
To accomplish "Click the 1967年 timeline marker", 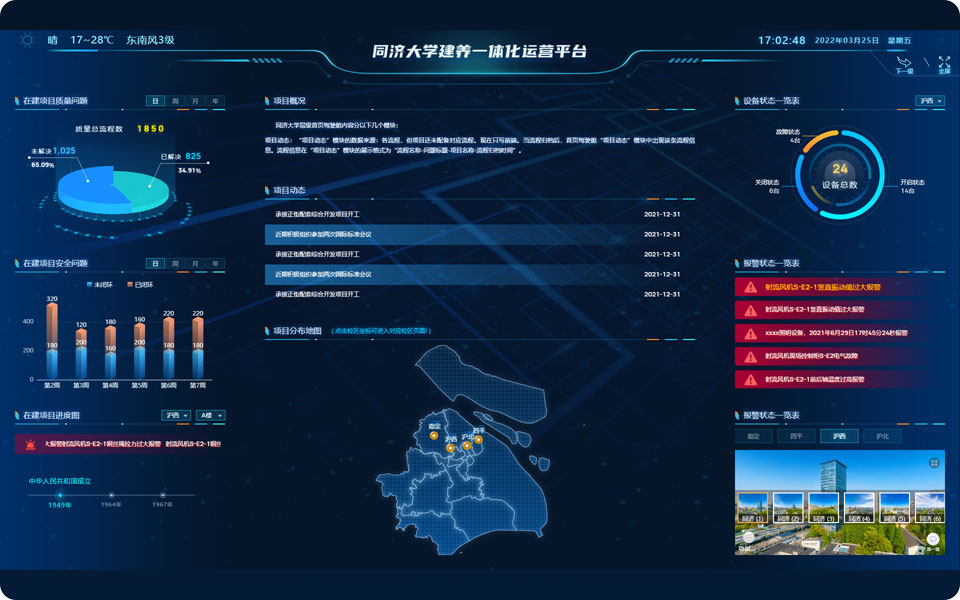I will 162,495.
